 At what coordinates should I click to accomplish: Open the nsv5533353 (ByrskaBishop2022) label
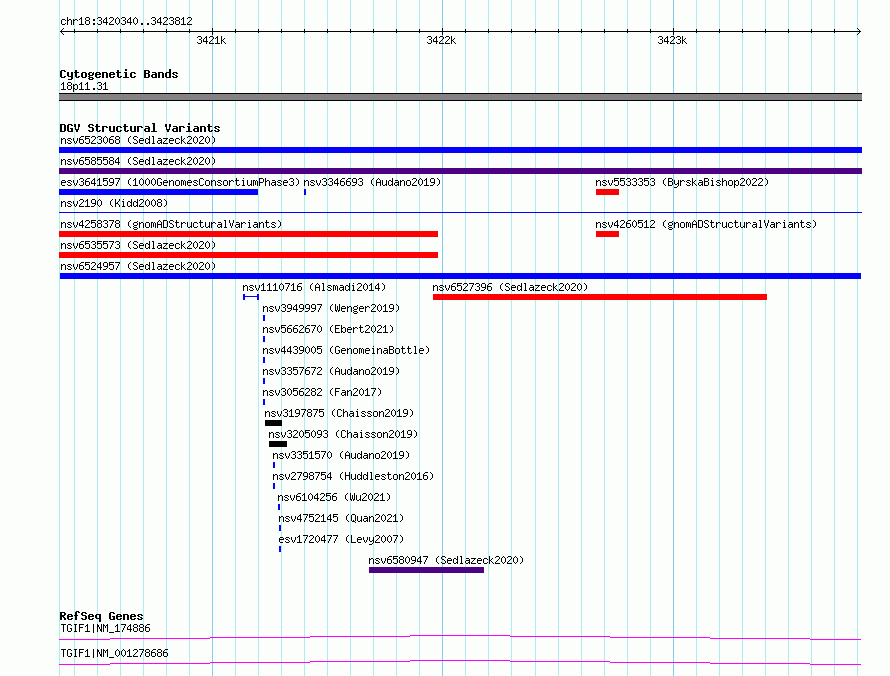tap(682, 182)
